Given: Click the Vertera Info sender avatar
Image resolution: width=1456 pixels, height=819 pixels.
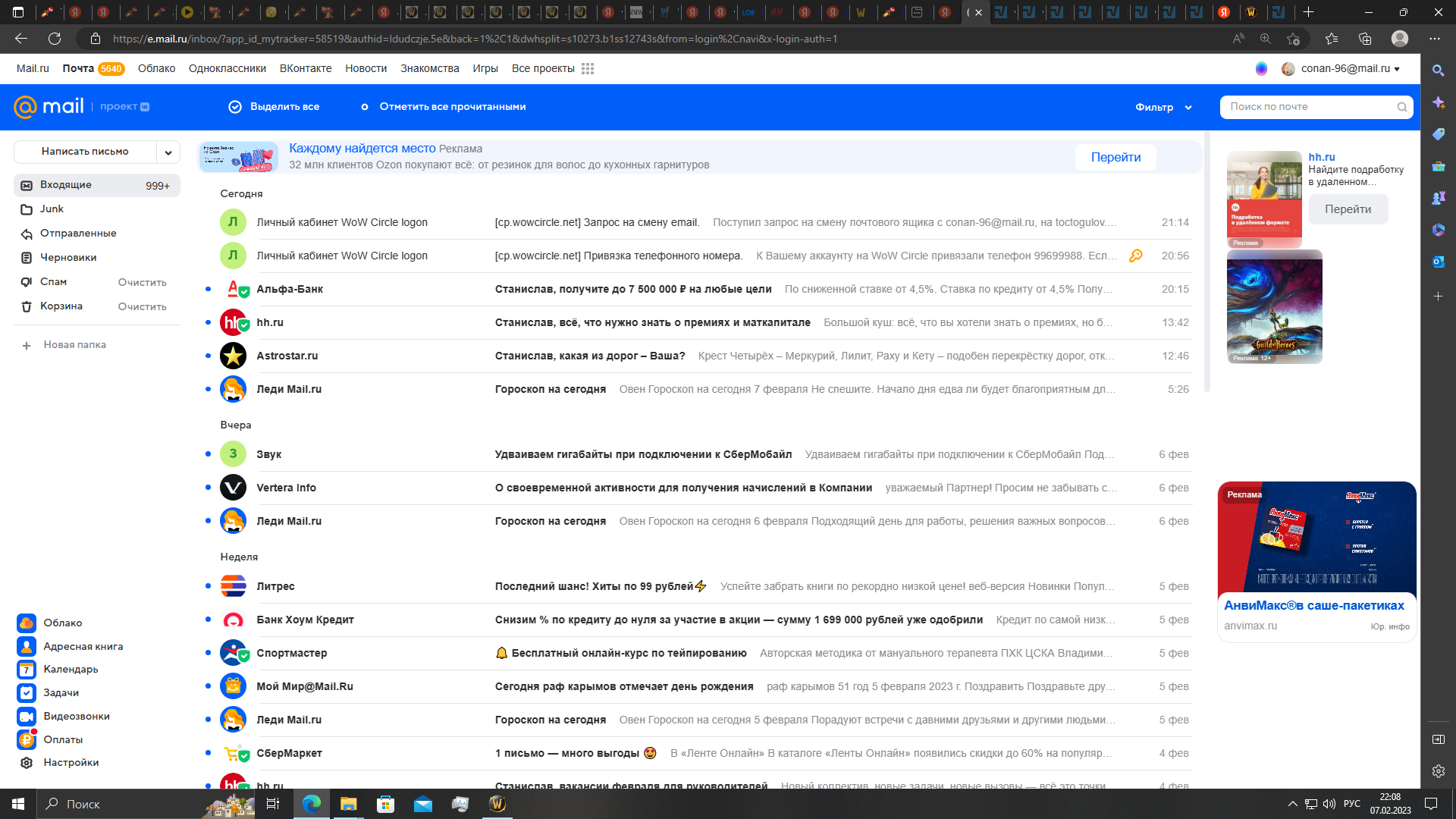Looking at the screenshot, I should click(234, 488).
